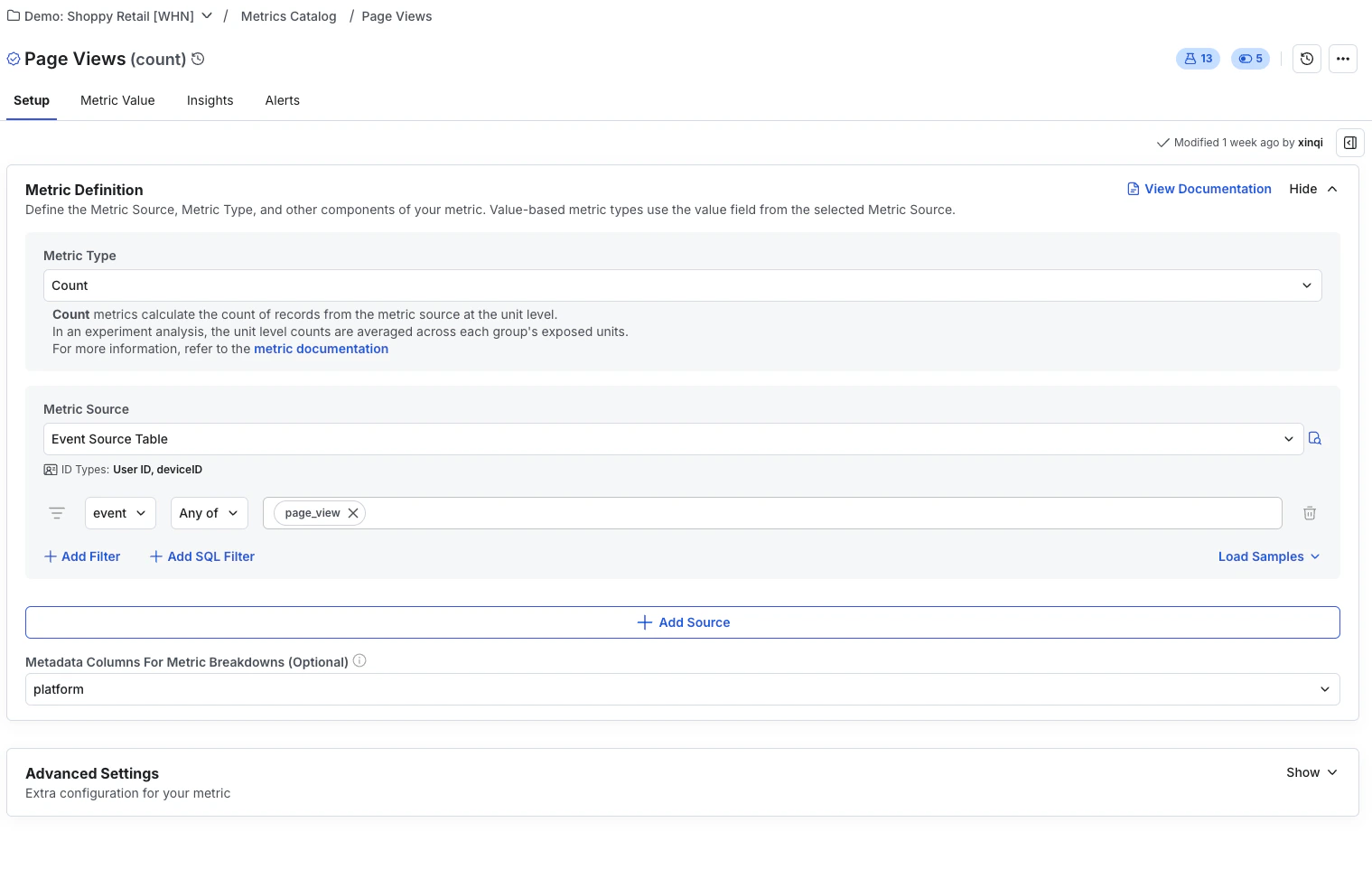Open the more options ellipsis menu
Image resolution: width=1372 pixels, height=869 pixels.
1343,58
